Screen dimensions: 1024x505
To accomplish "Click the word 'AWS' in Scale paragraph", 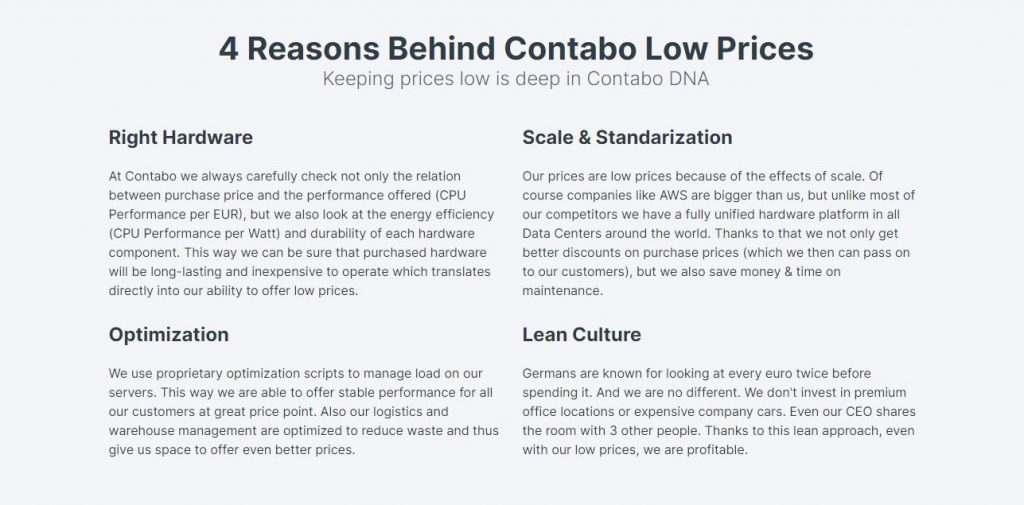I will 673,195.
